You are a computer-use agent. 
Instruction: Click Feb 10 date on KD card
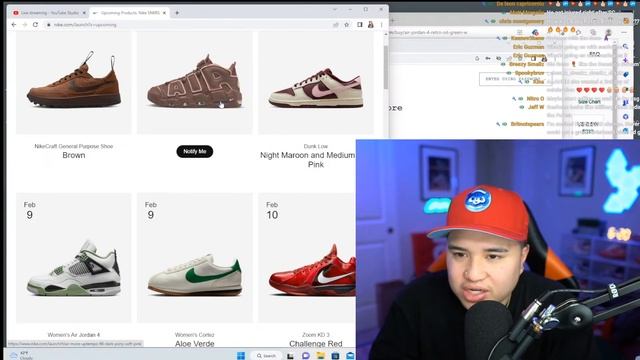coord(272,210)
